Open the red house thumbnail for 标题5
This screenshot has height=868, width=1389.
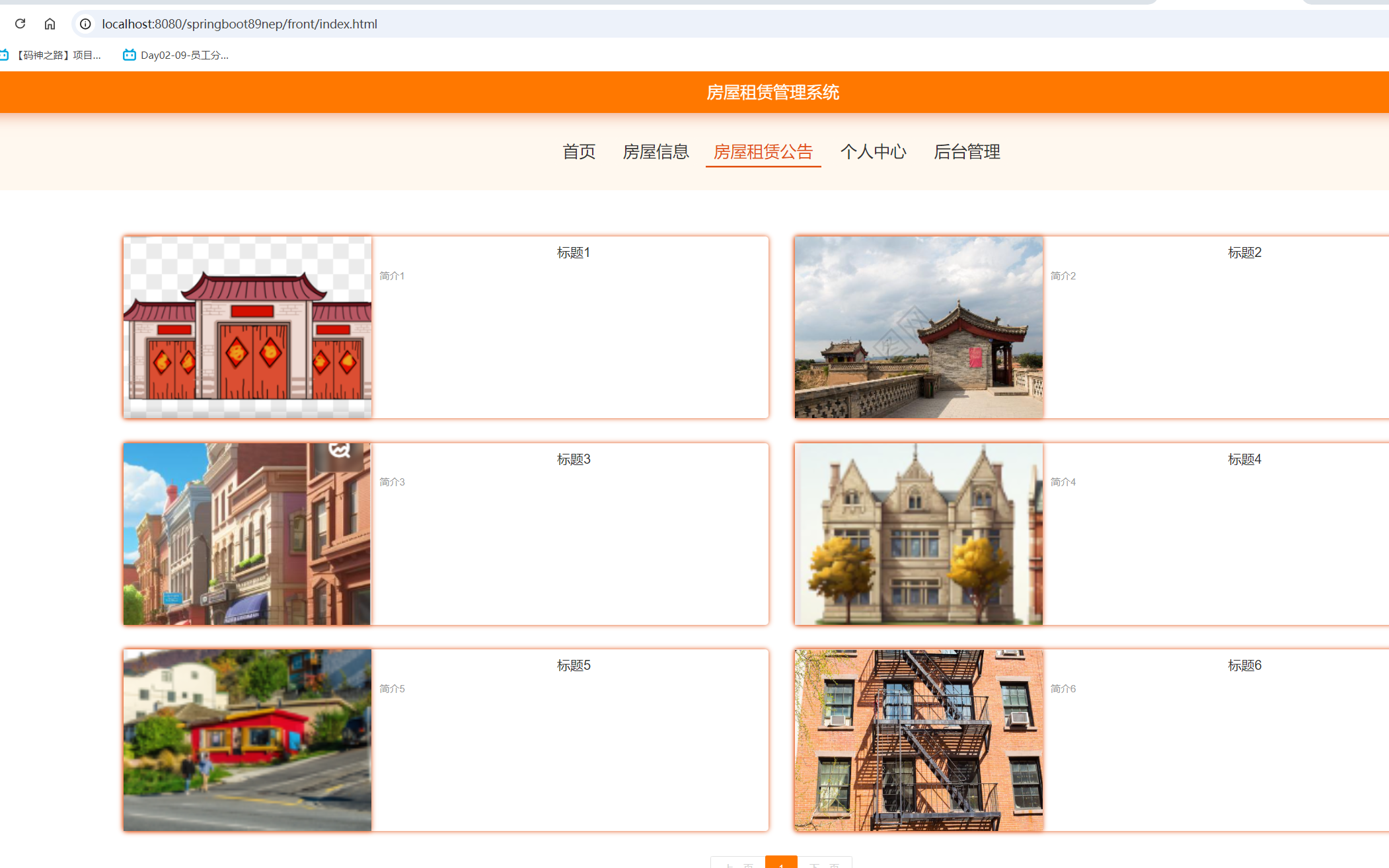(x=247, y=740)
